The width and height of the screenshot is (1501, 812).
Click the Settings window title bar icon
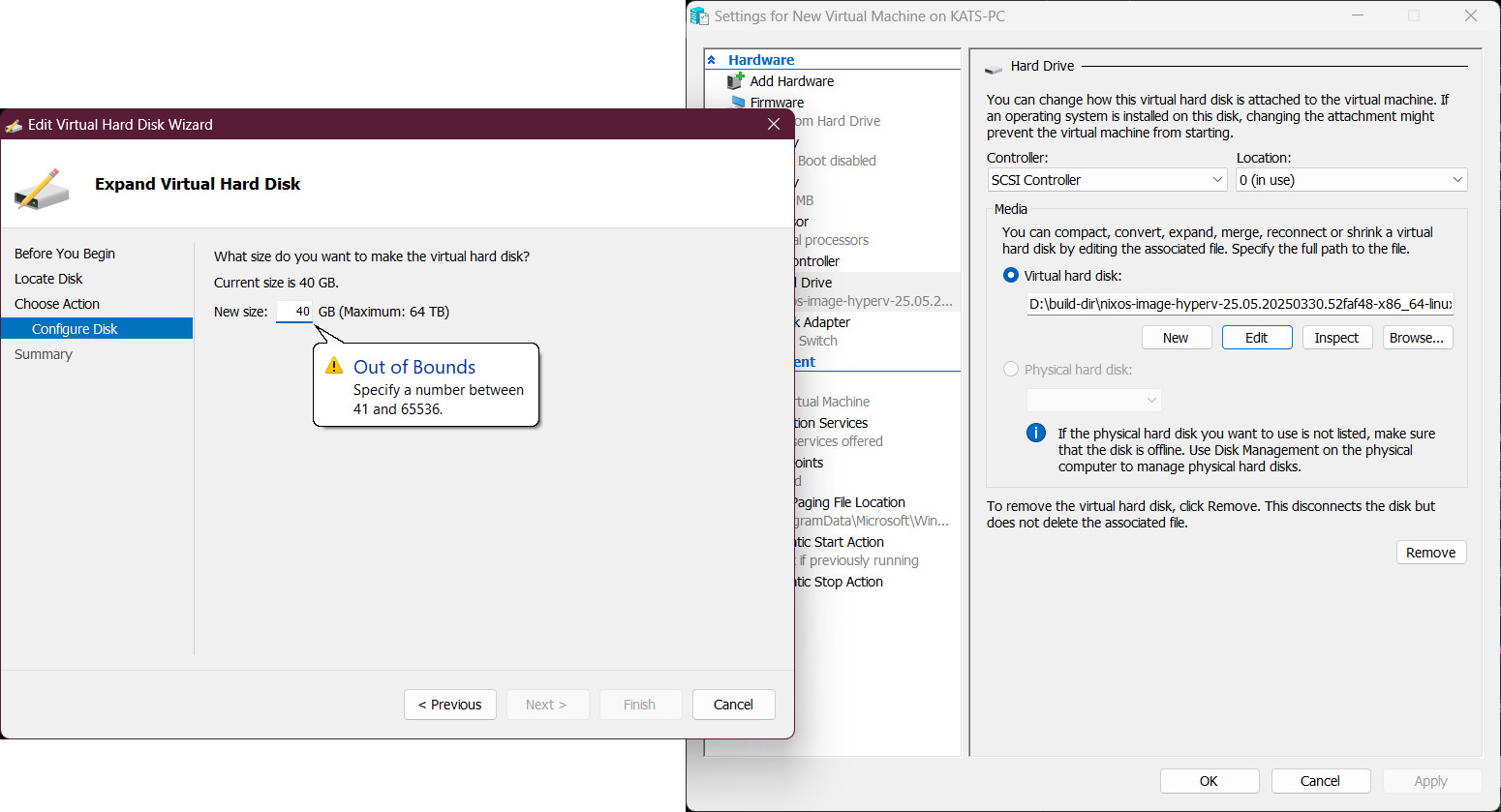[699, 15]
